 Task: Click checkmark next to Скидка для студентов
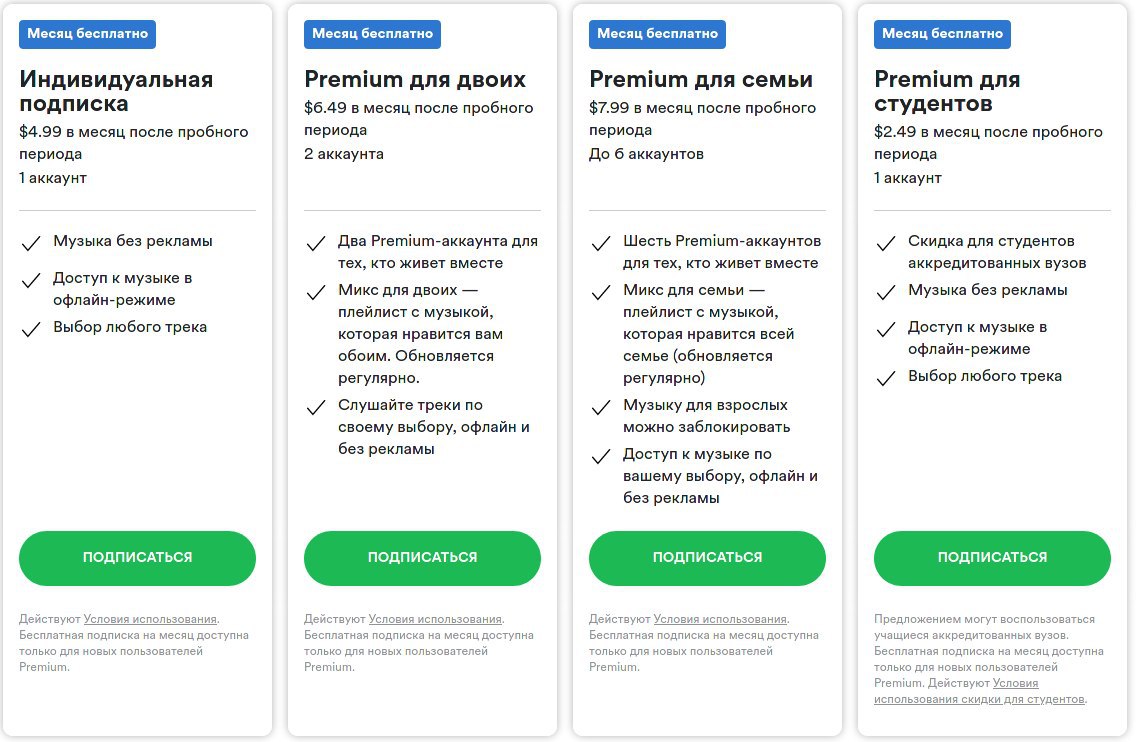[886, 243]
